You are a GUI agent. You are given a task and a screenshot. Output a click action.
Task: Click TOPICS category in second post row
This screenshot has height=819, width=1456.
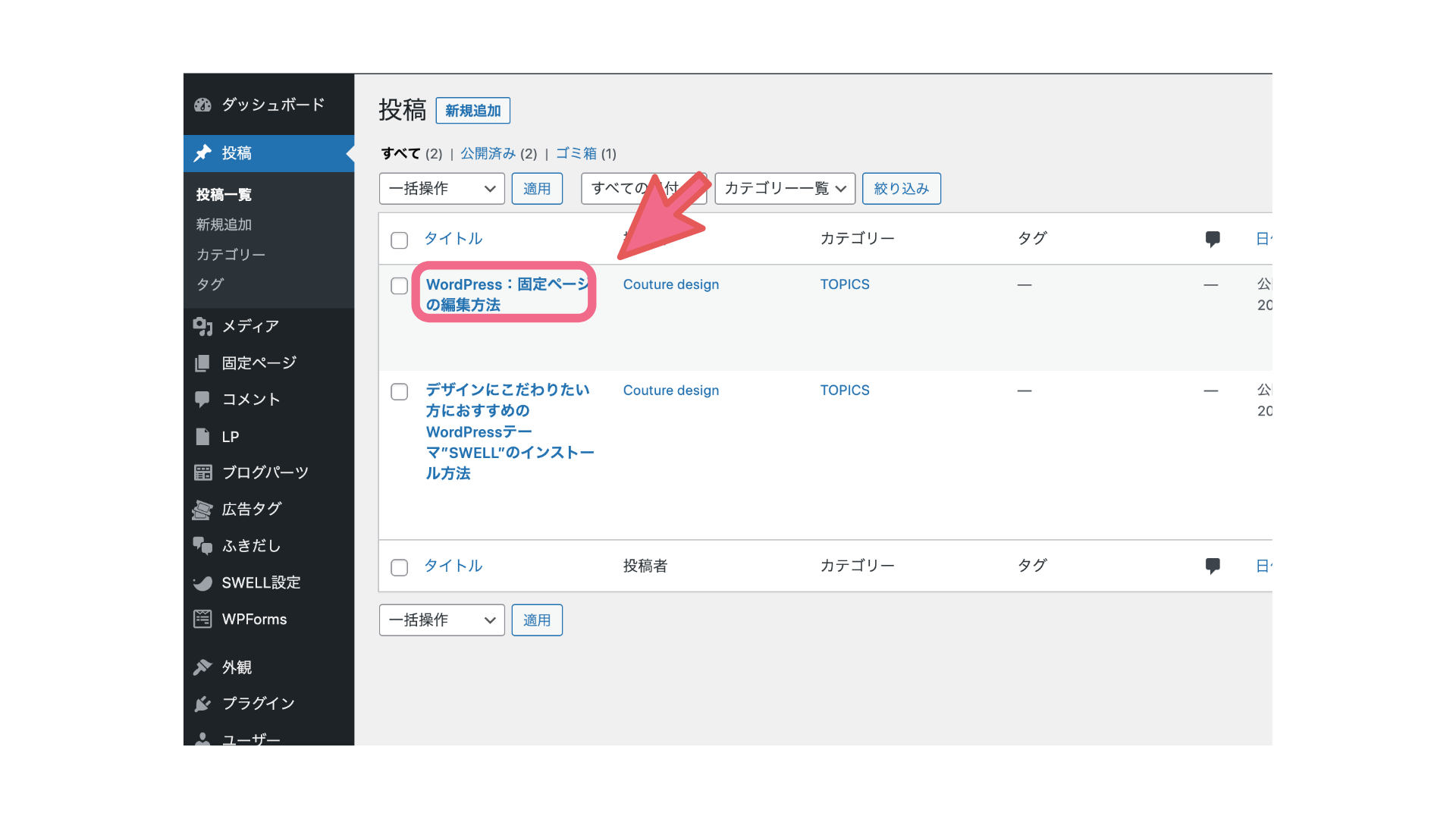point(845,391)
